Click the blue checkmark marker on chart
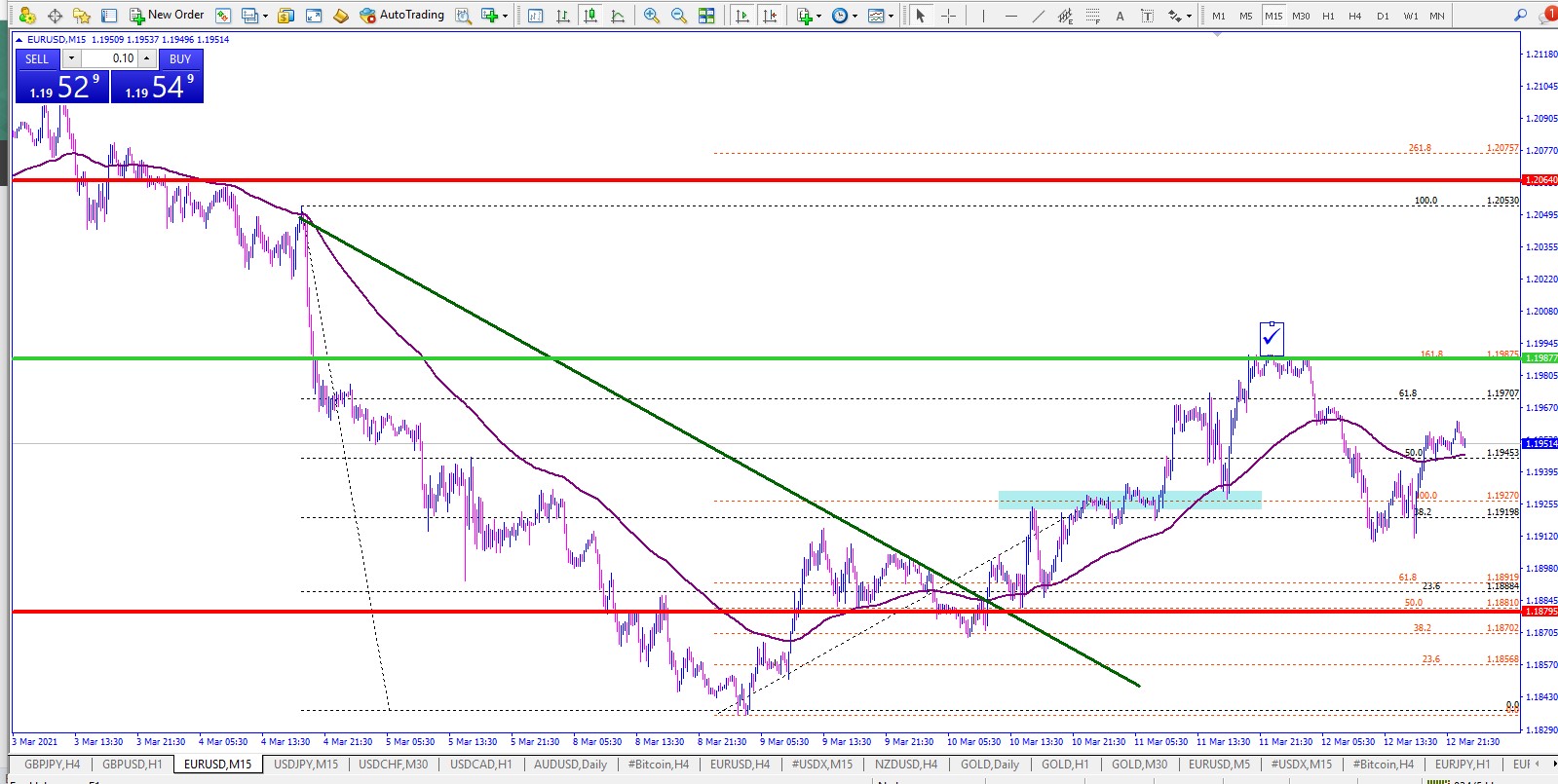 [x=1272, y=338]
